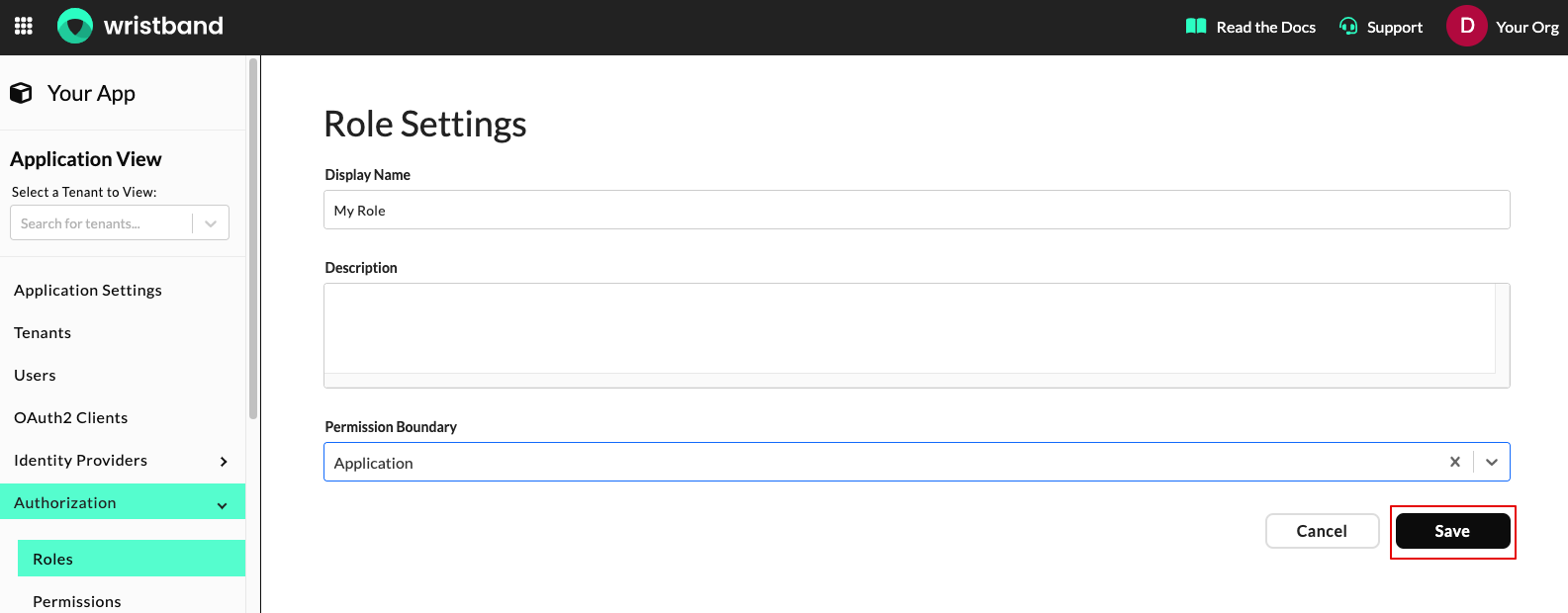Focus the Description text area
Screen dimensions: 1568x613
pyautogui.click(x=910, y=329)
